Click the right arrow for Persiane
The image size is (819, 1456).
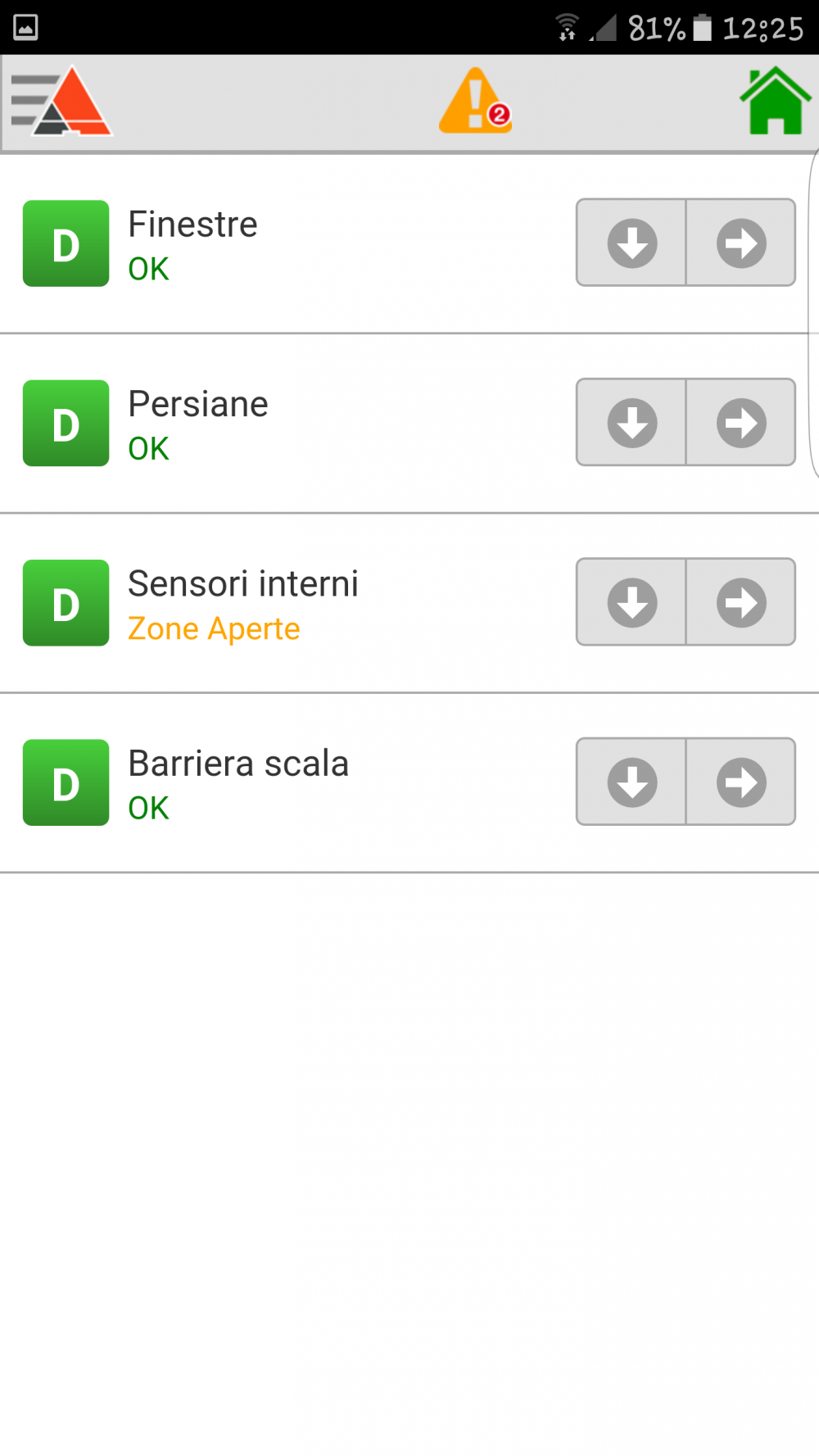[x=741, y=423]
